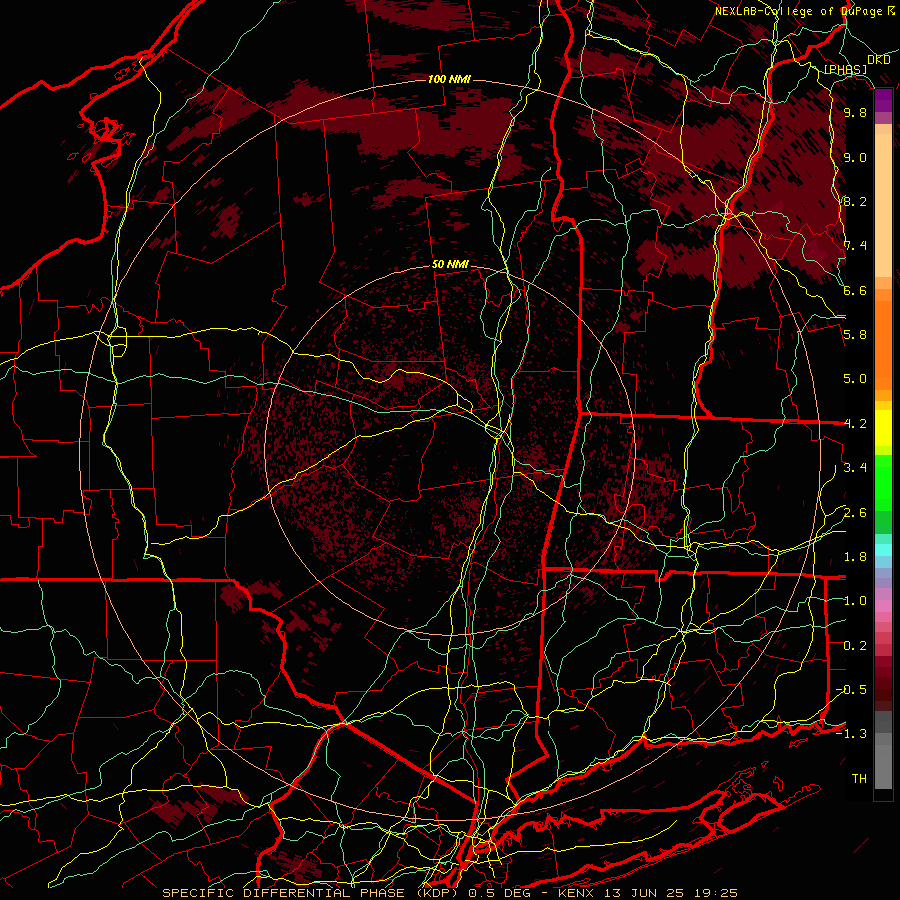900x900 pixels.
Task: Click the NEXLAB-College of DuPage label
Action: [x=800, y=11]
